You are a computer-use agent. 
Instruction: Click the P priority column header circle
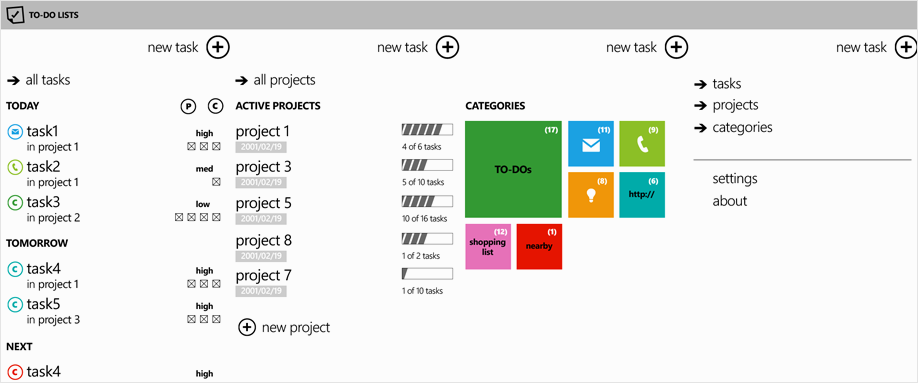pos(188,106)
